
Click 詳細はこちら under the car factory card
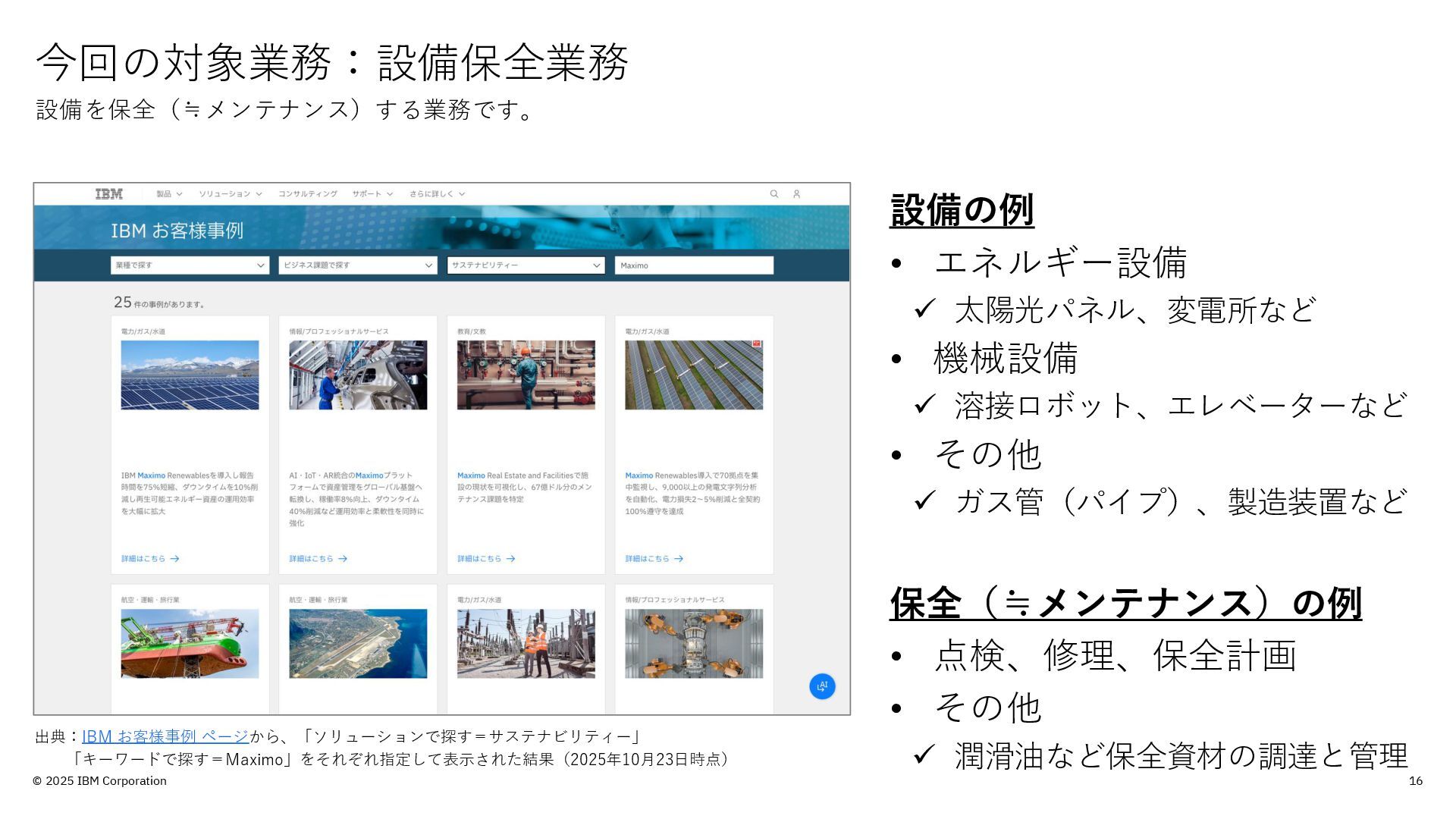[x=311, y=559]
